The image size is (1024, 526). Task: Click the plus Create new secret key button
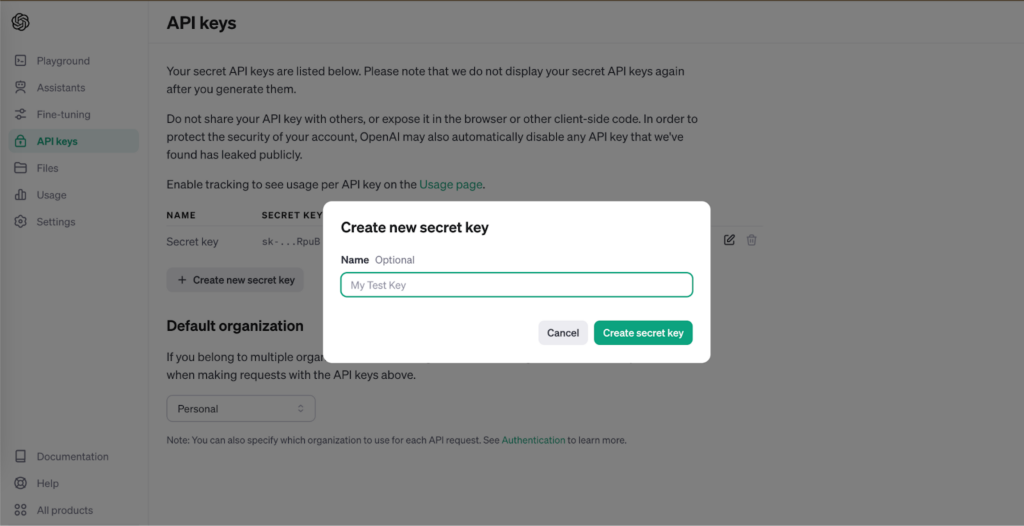(235, 280)
